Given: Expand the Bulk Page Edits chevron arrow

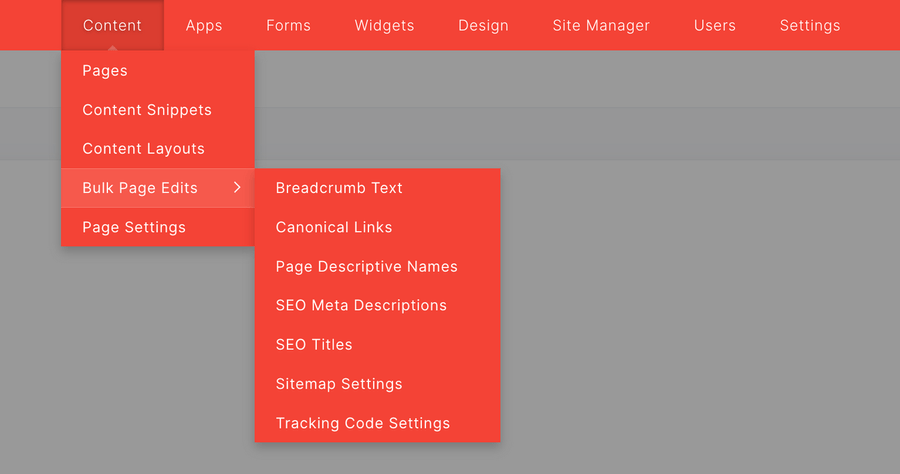Looking at the screenshot, I should tap(237, 187).
